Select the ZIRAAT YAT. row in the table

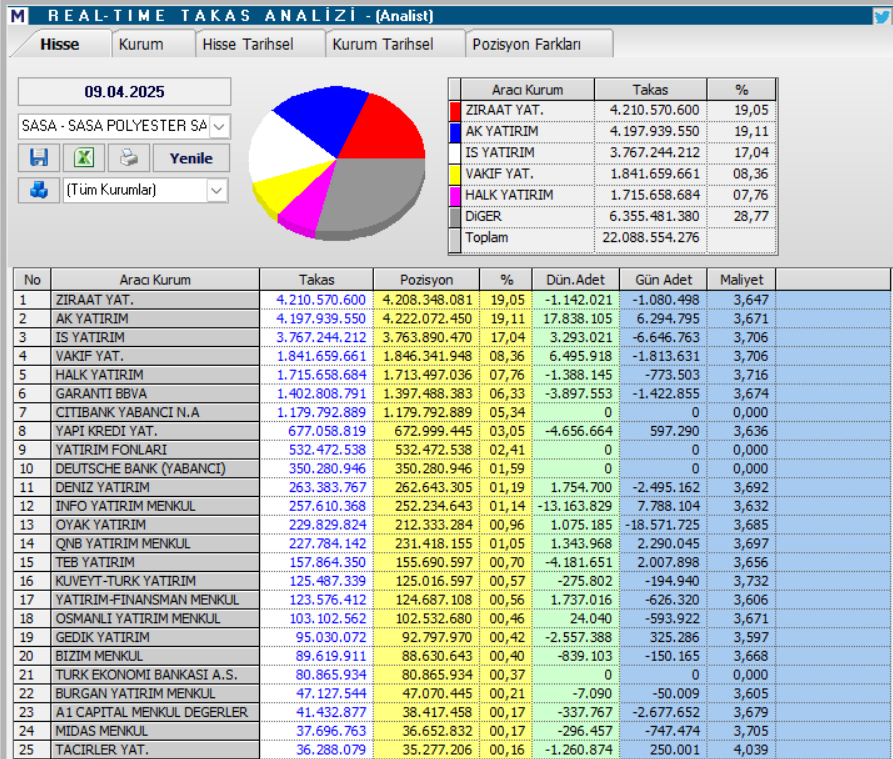tap(140, 300)
